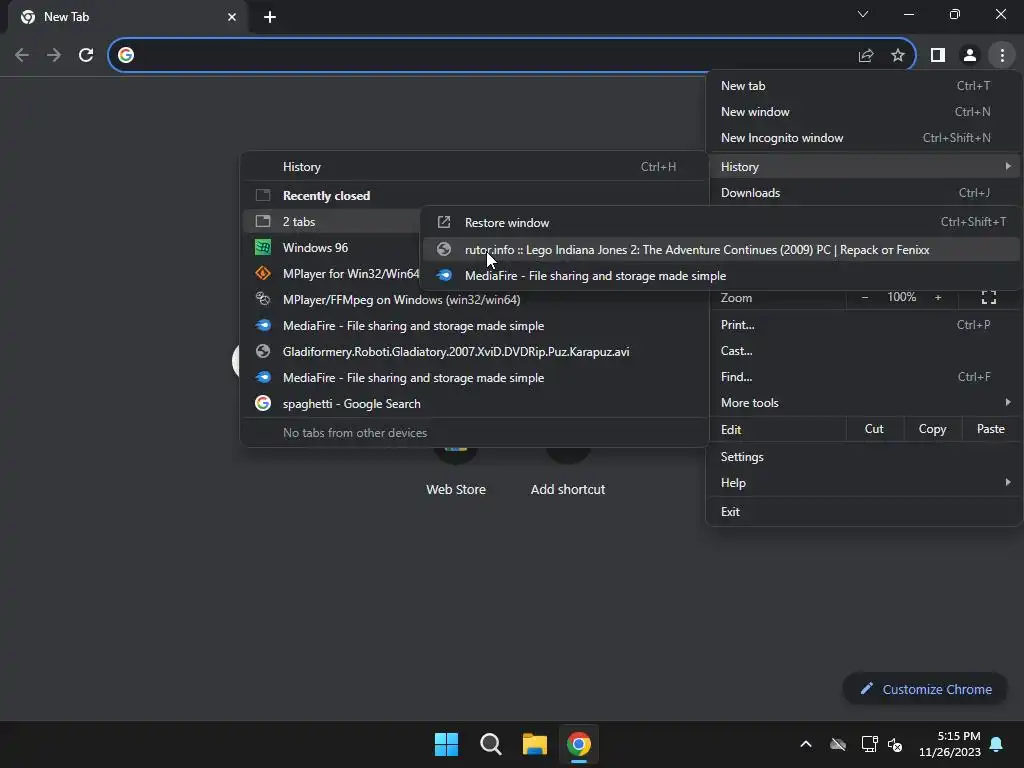Open full History page entry (Ctrl+H)
The height and width of the screenshot is (768, 1024).
[474, 167]
